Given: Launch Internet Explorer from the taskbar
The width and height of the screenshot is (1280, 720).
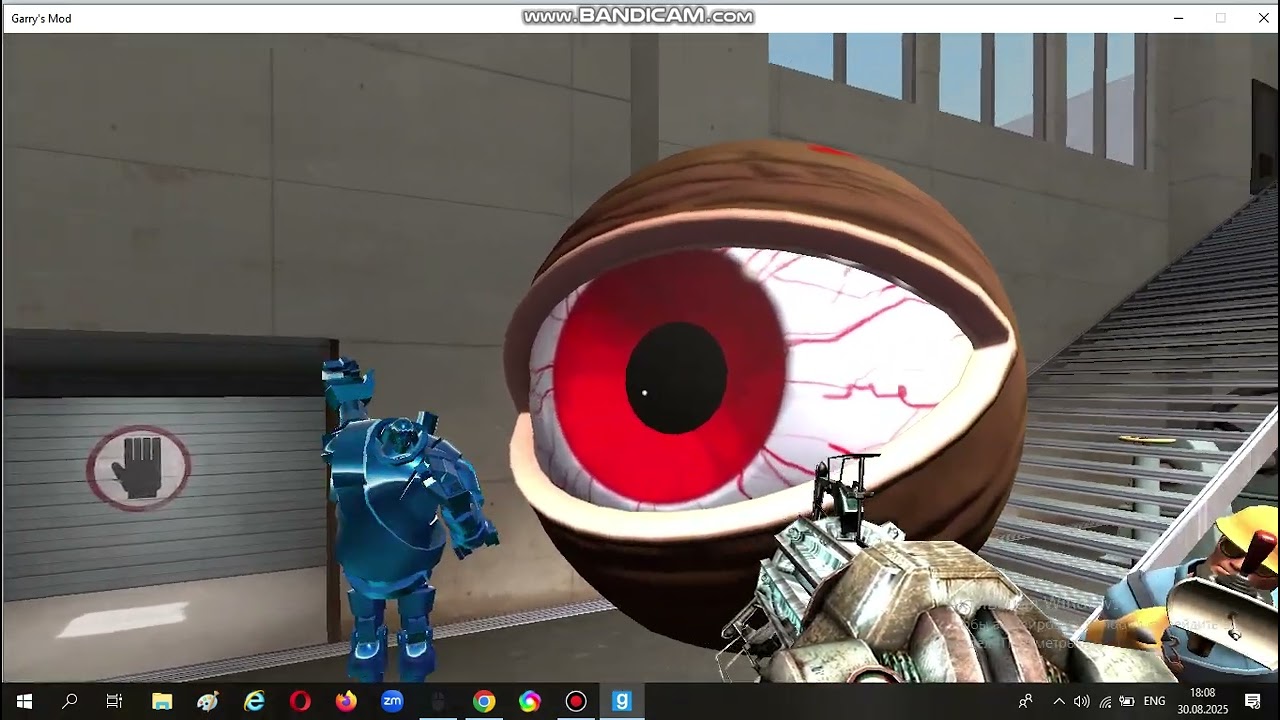Looking at the screenshot, I should coord(254,701).
